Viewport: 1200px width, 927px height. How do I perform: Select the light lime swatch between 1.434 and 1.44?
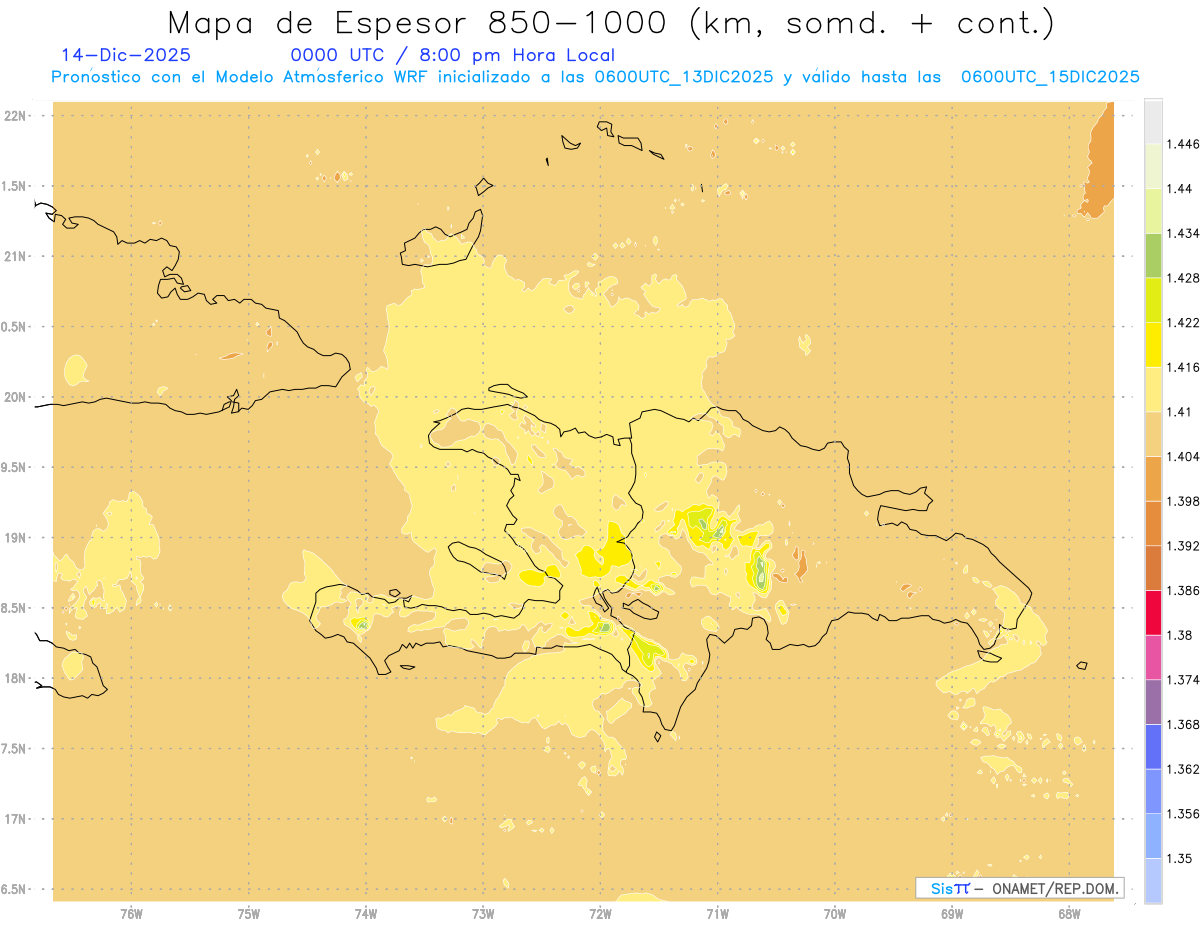[1153, 211]
